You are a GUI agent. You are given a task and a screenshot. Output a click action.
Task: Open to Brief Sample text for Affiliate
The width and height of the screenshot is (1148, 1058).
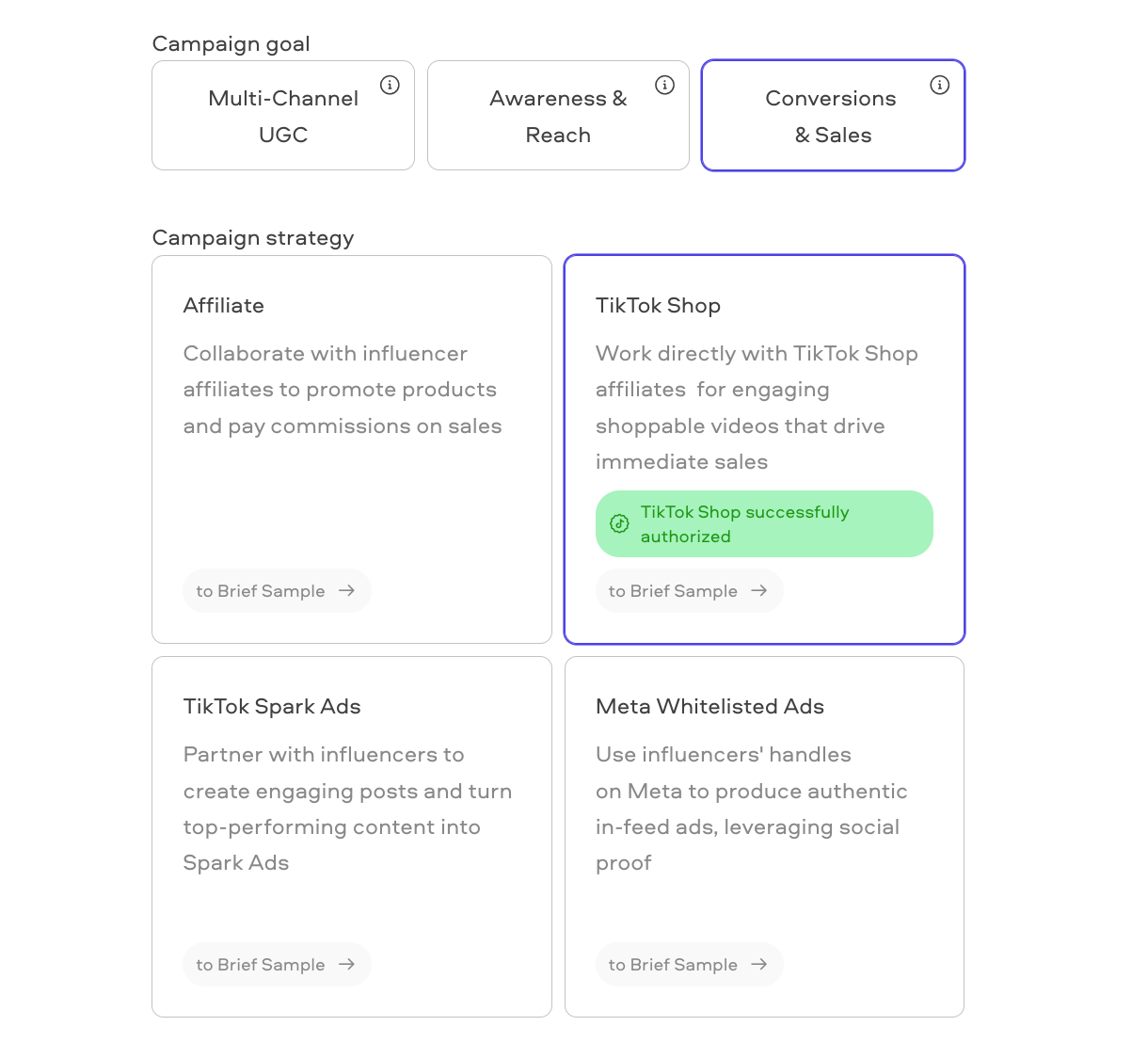[x=261, y=591]
